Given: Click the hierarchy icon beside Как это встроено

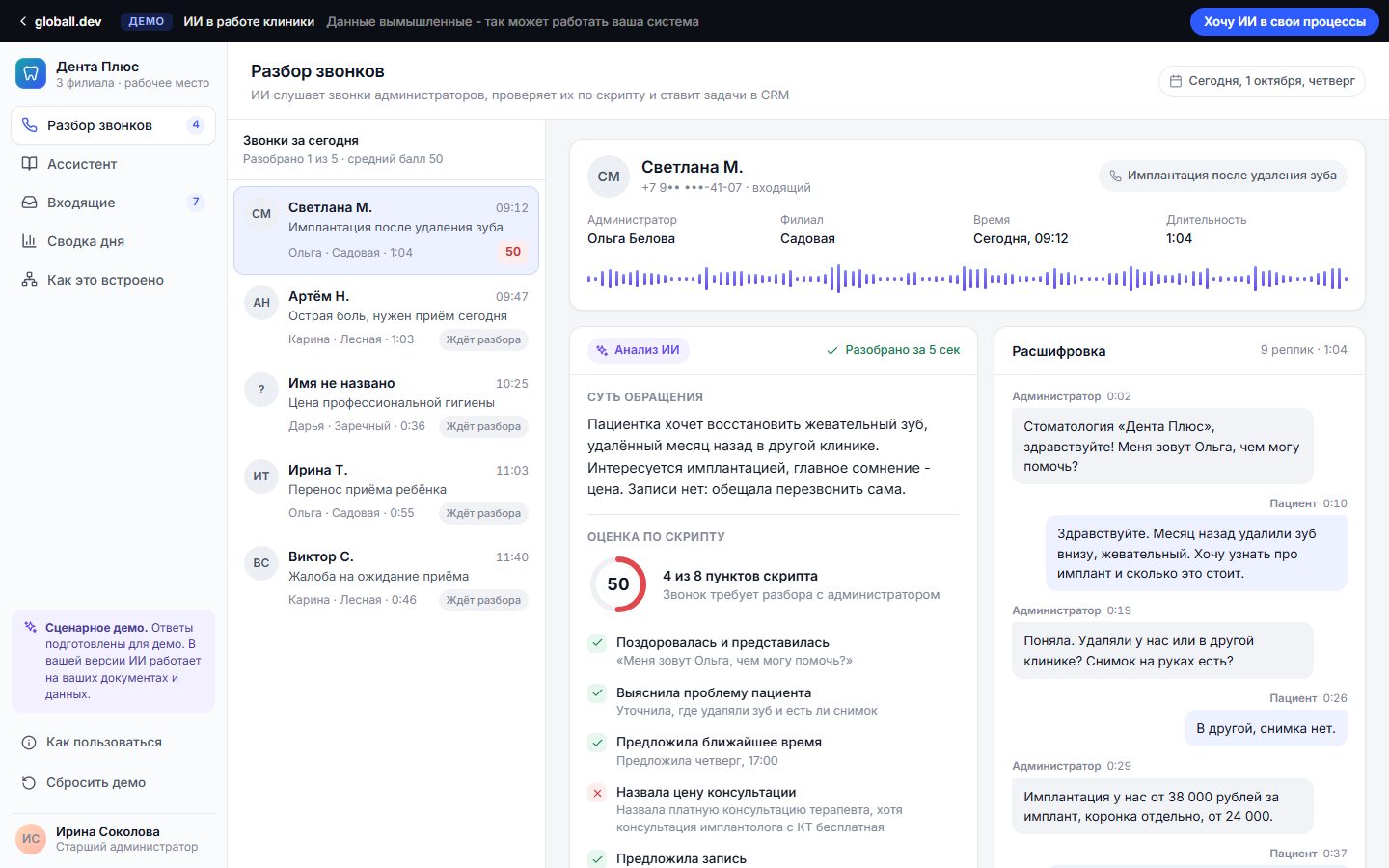Looking at the screenshot, I should click(x=30, y=280).
